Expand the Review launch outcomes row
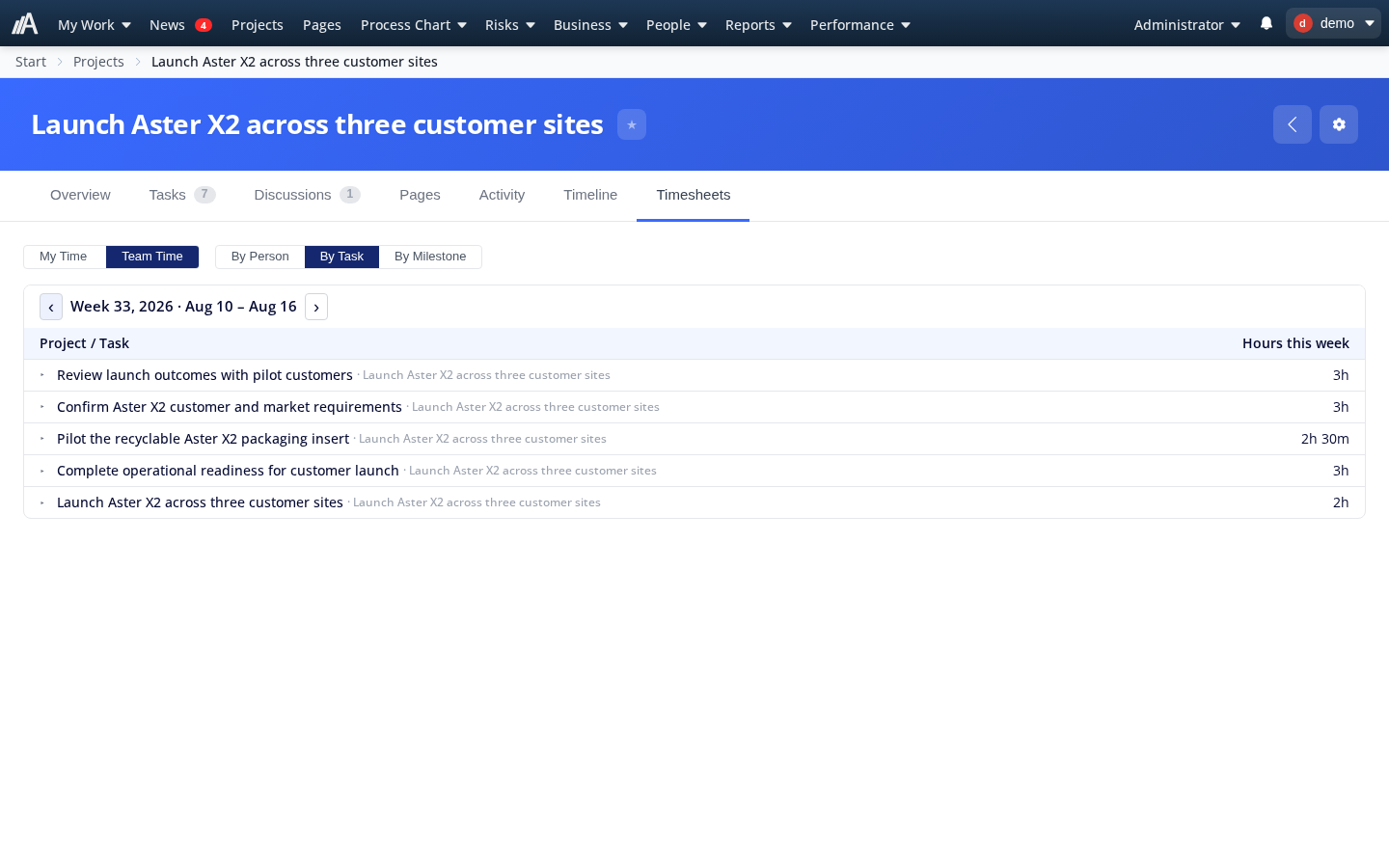1389x868 pixels. (x=42, y=375)
